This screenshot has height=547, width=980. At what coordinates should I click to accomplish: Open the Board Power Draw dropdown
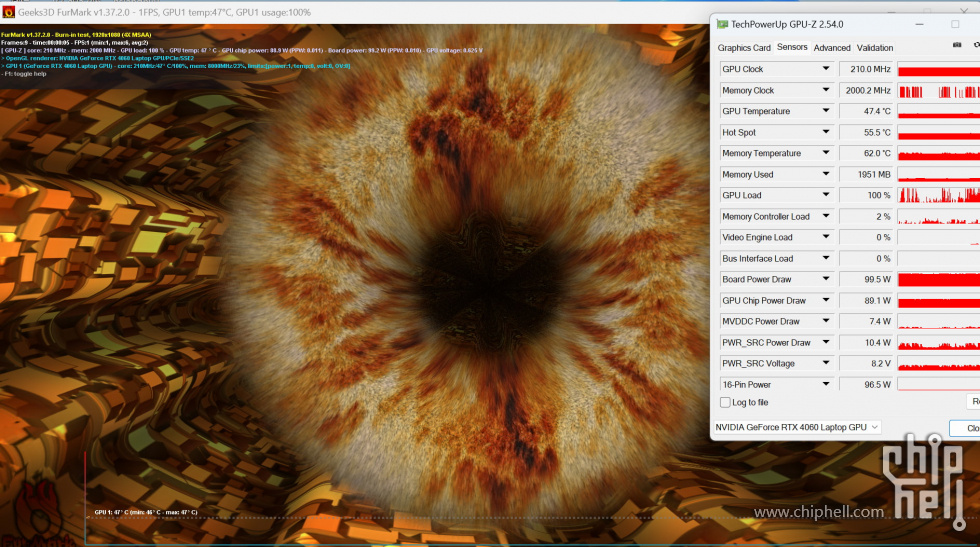pyautogui.click(x=826, y=279)
